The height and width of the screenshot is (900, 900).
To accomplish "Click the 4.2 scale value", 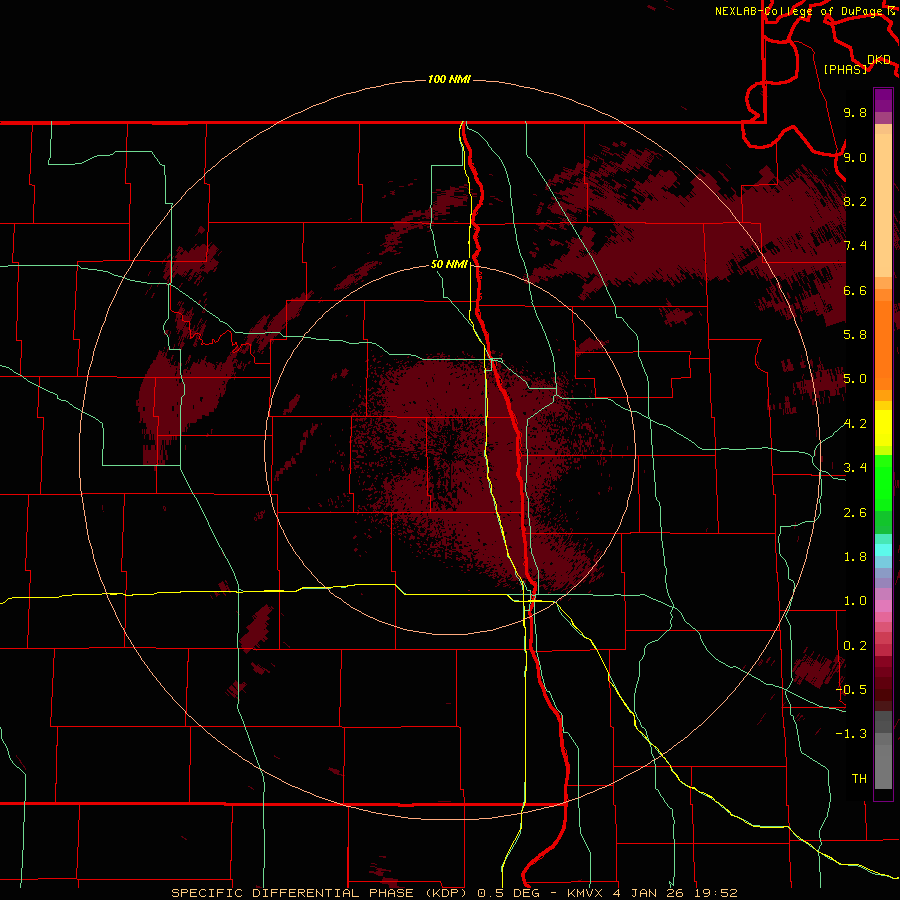I will (x=855, y=424).
